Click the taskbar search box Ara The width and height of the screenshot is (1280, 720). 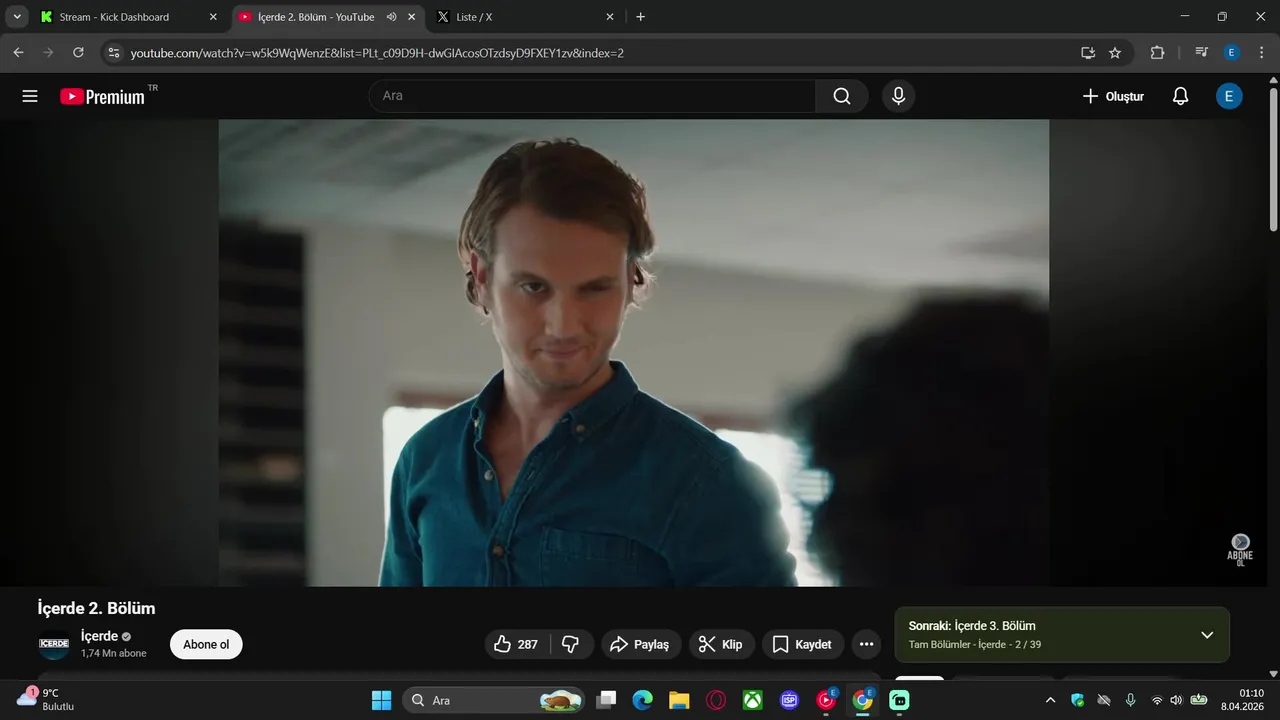[494, 700]
